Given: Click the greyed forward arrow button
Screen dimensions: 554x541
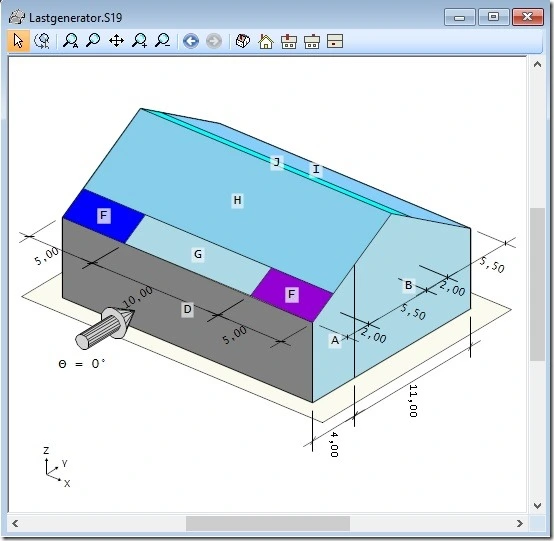Looking at the screenshot, I should pyautogui.click(x=214, y=41).
